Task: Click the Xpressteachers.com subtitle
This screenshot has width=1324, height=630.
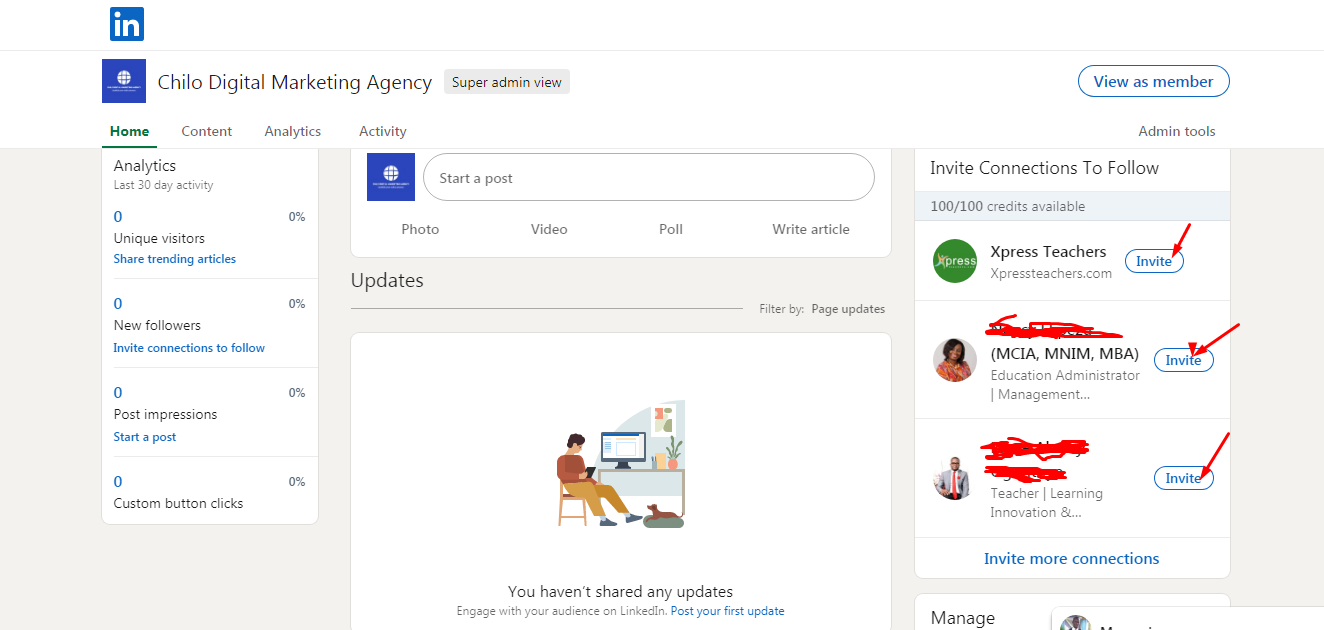Action: [1051, 273]
